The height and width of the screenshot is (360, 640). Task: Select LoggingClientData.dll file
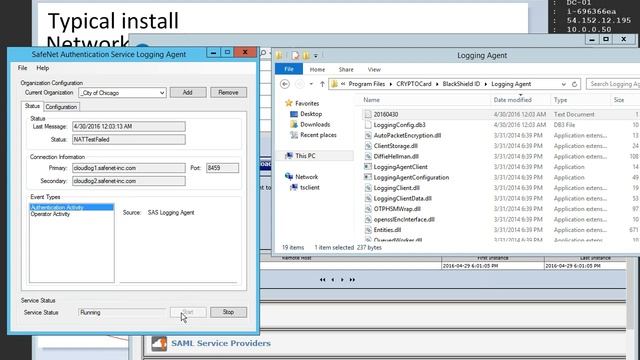coord(402,199)
